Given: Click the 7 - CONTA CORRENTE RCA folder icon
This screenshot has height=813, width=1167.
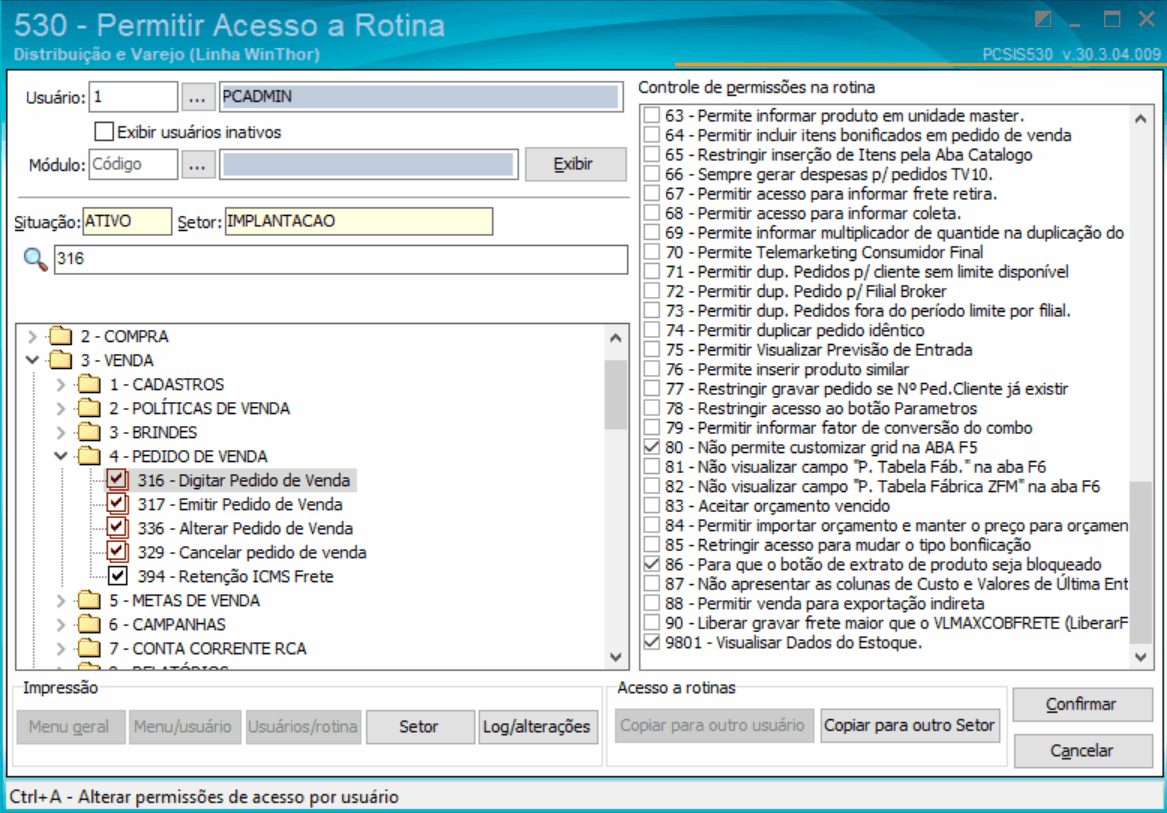Looking at the screenshot, I should point(89,648).
